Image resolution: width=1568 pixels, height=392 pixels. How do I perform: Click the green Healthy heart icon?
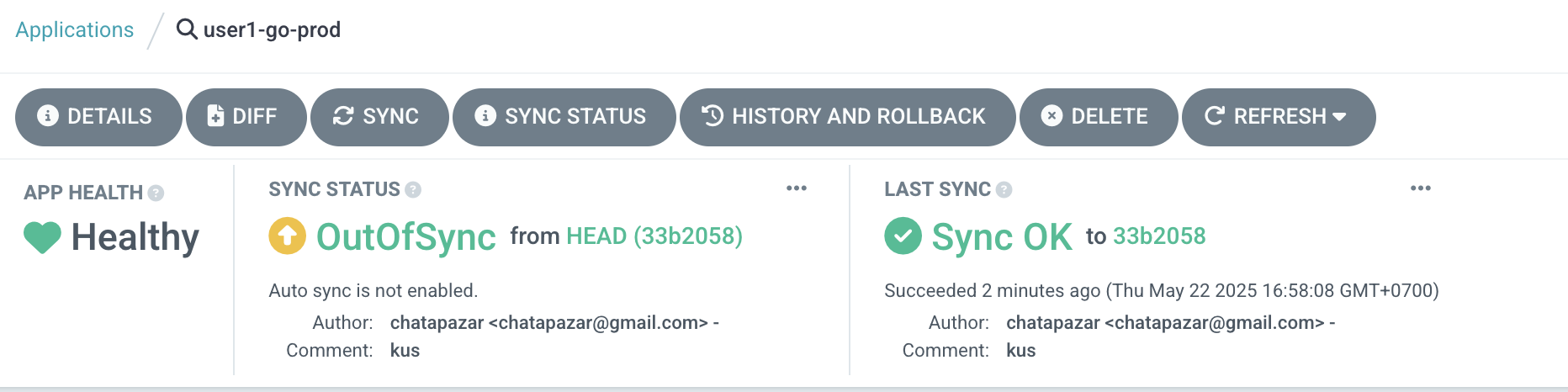[42, 237]
